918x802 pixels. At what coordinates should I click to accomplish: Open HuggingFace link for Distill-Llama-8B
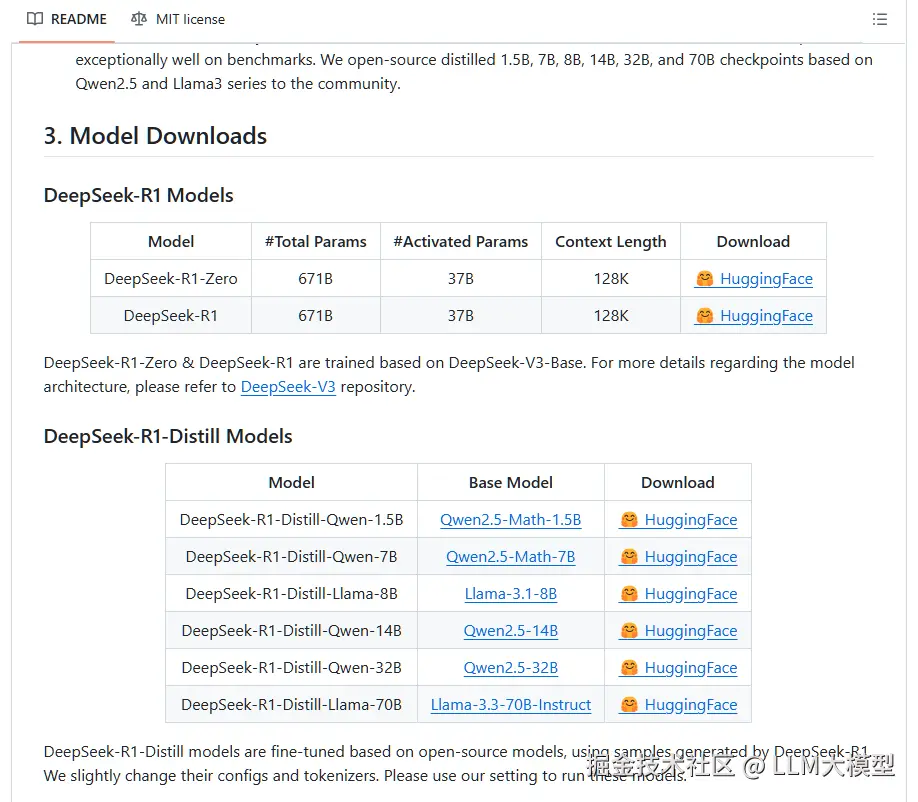point(678,594)
